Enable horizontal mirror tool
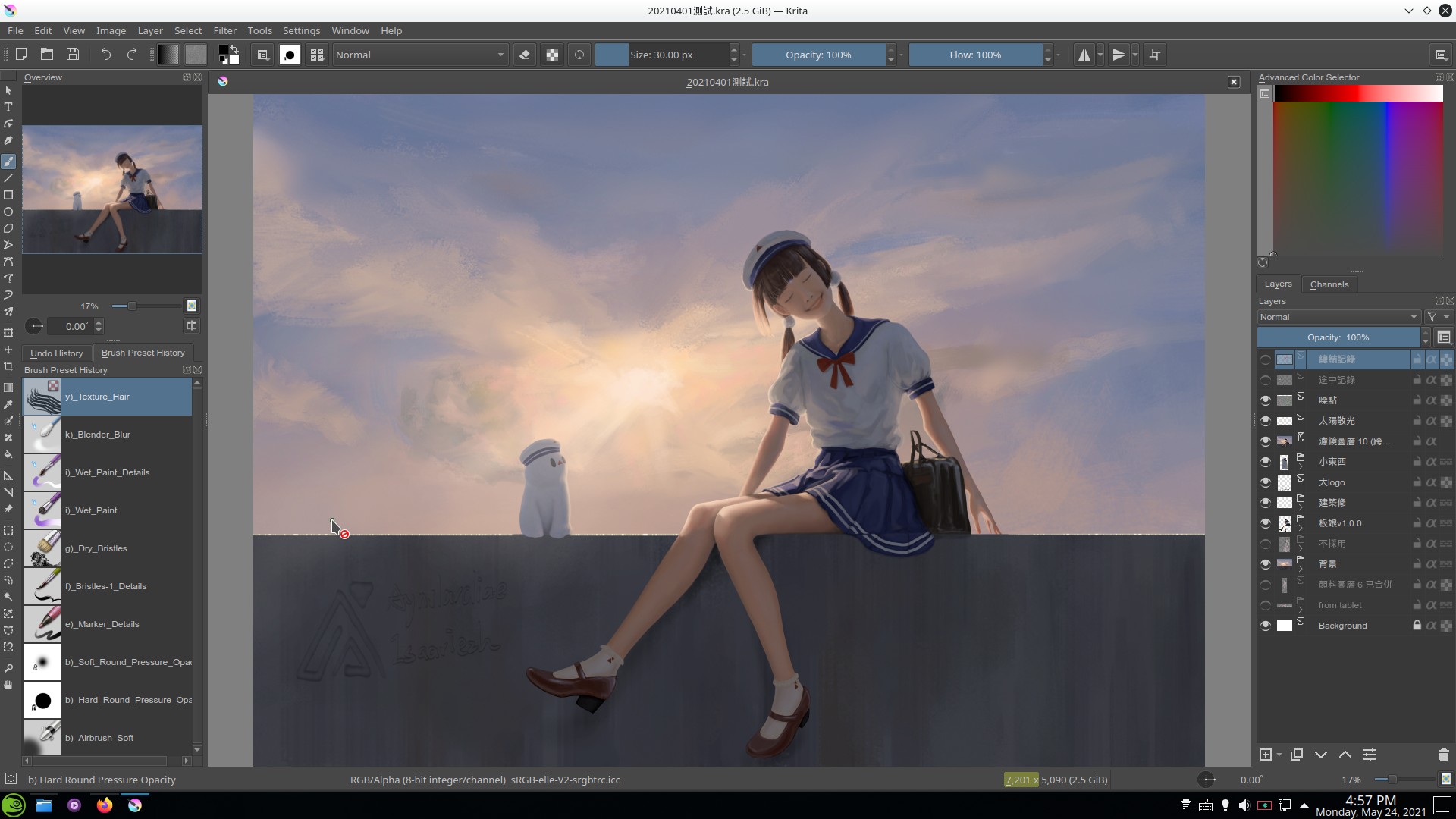This screenshot has height=819, width=1456. (1084, 55)
